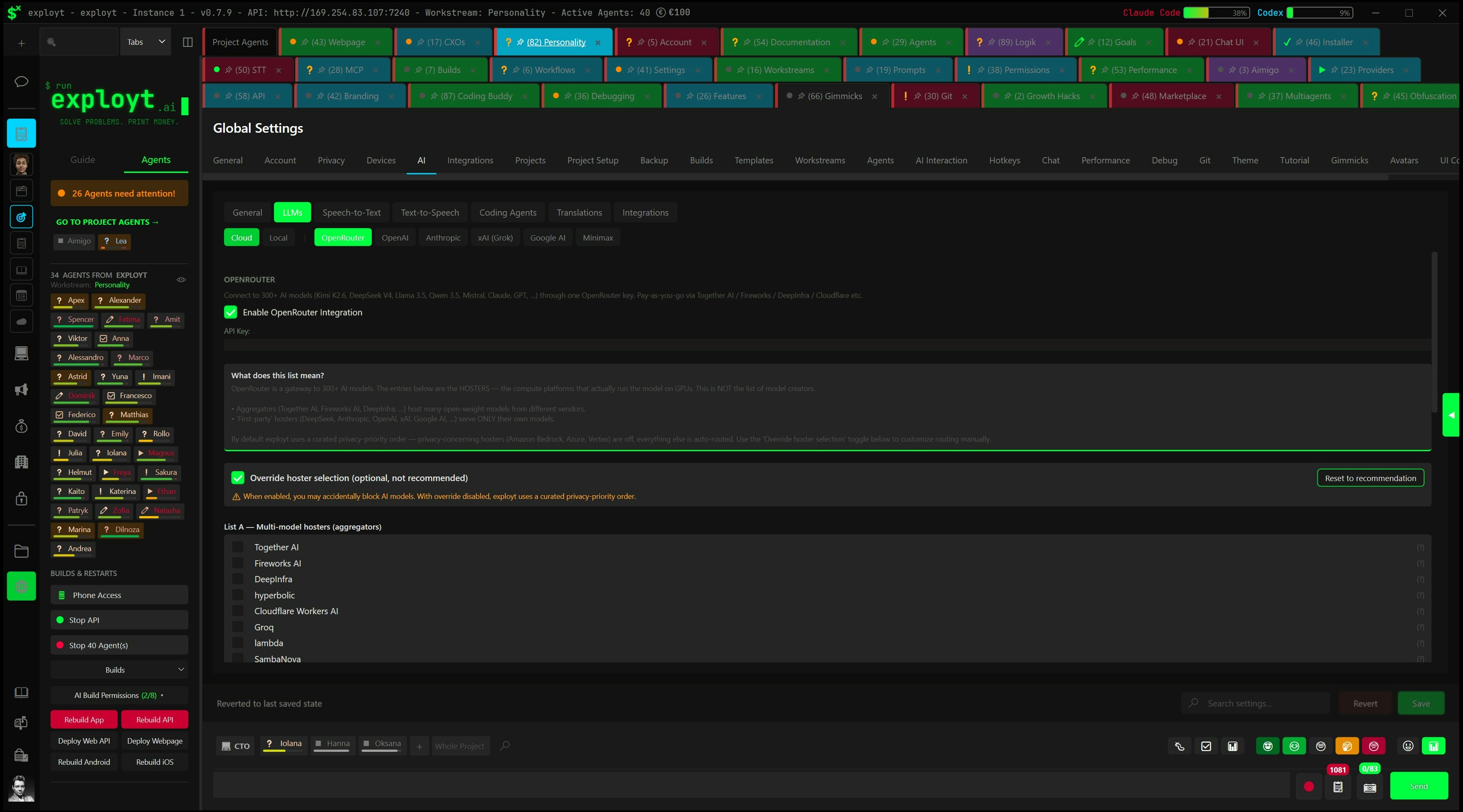This screenshot has height=812, width=1463.
Task: Click the money bag sidebar icon
Action: [21, 426]
